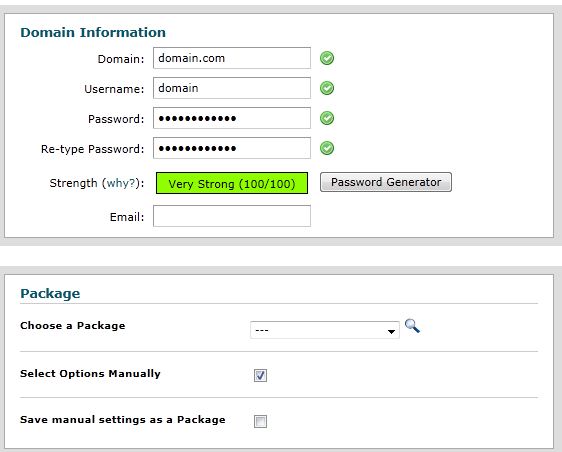Click the green checkmark next to Username
562x452 pixels.
pyautogui.click(x=327, y=88)
